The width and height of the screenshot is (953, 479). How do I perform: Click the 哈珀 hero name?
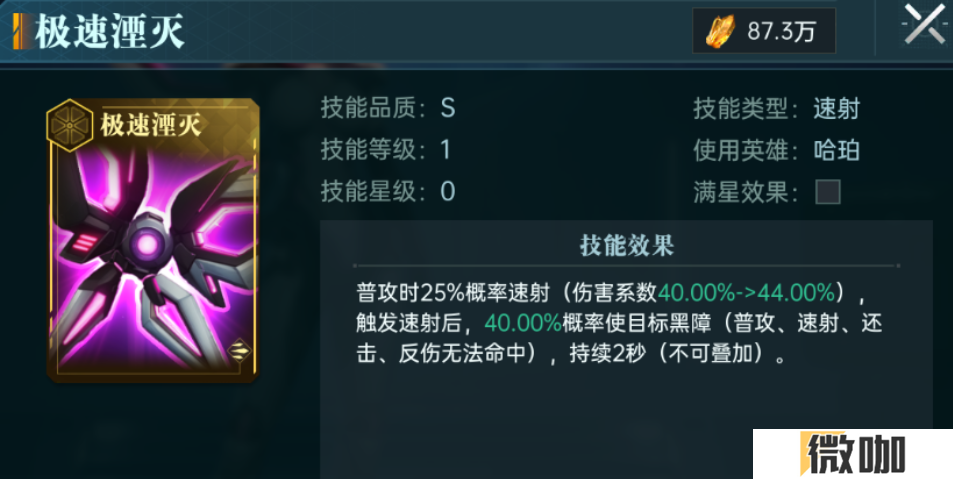click(837, 150)
